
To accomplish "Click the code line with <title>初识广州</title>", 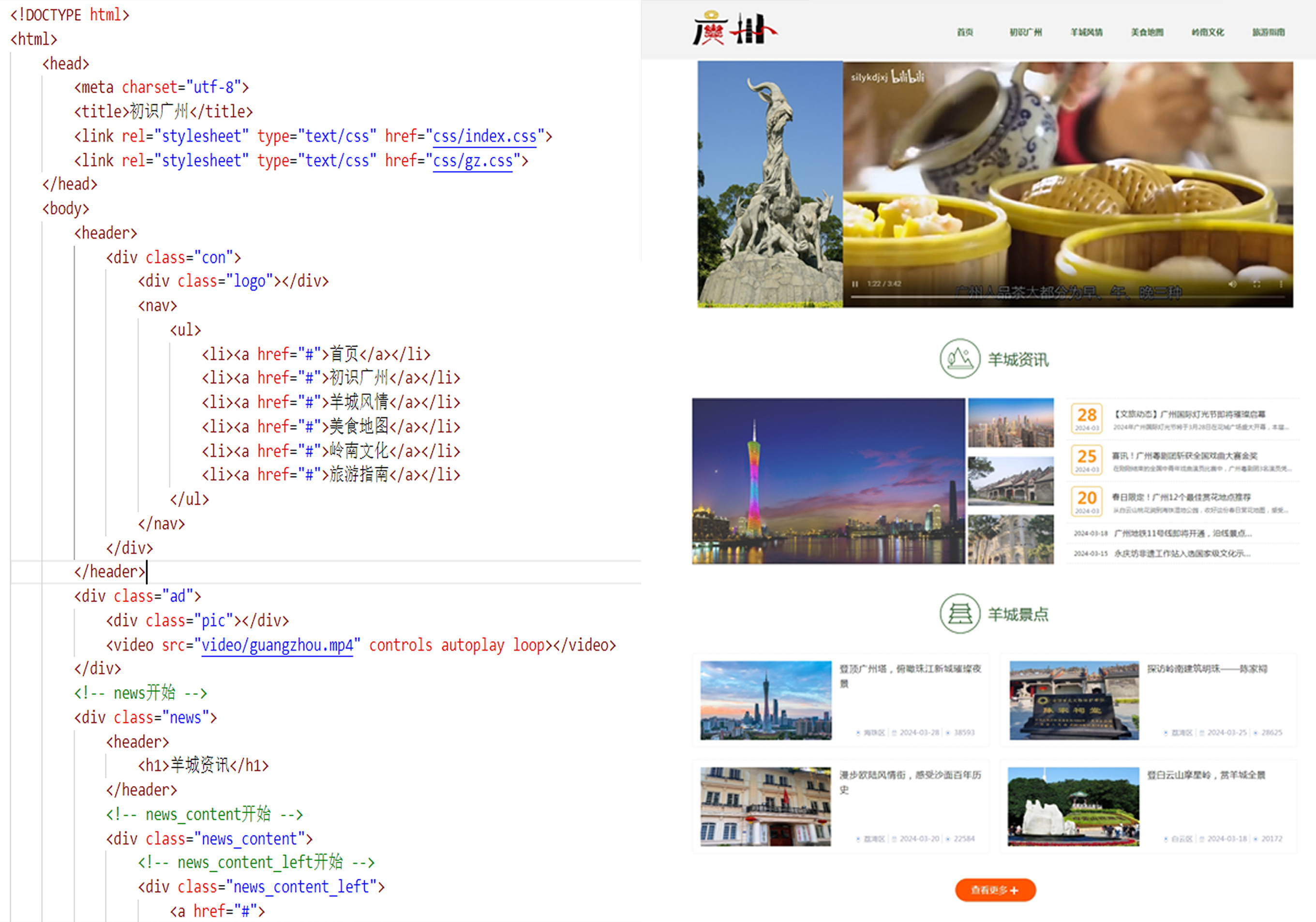I will coord(164,111).
